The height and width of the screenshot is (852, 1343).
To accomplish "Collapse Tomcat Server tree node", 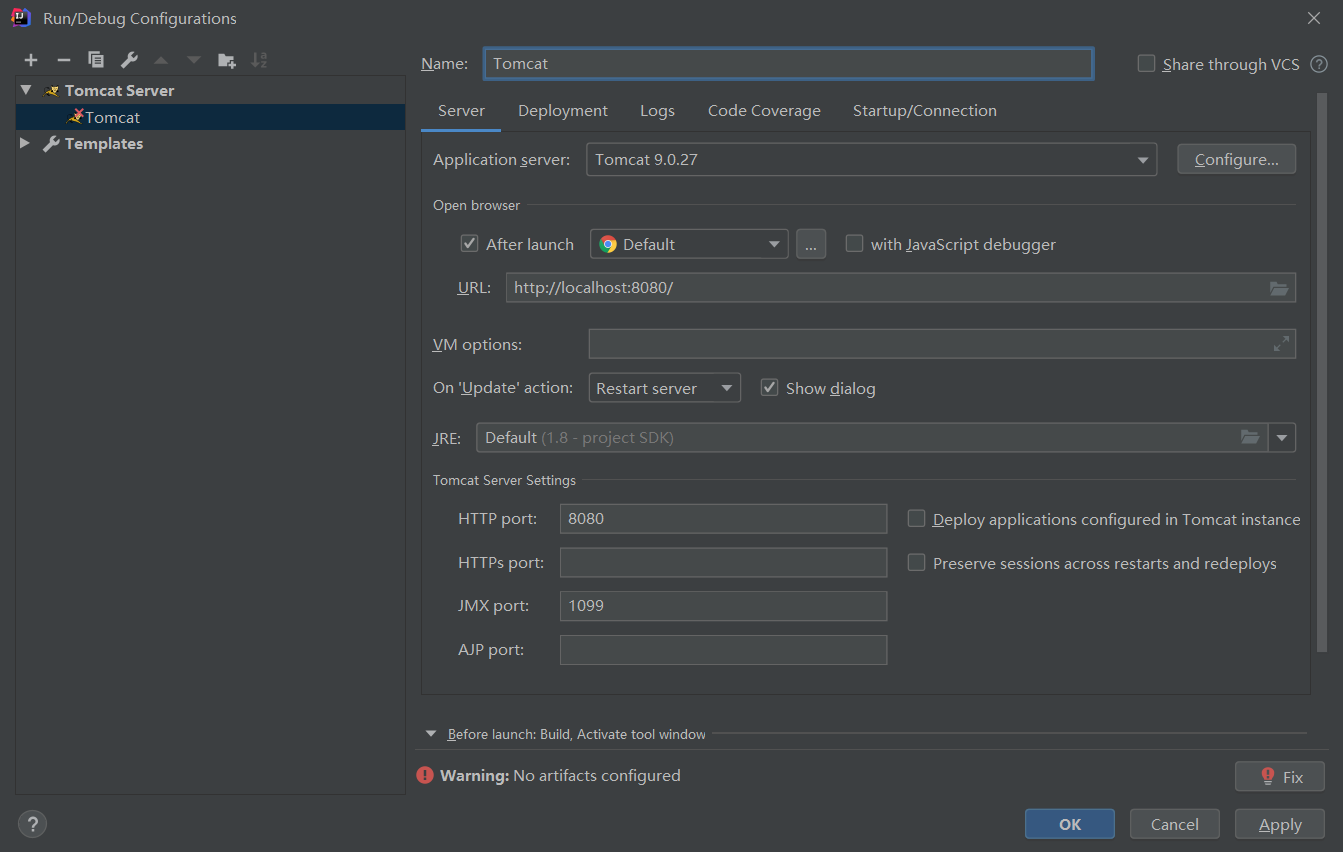I will coord(26,90).
